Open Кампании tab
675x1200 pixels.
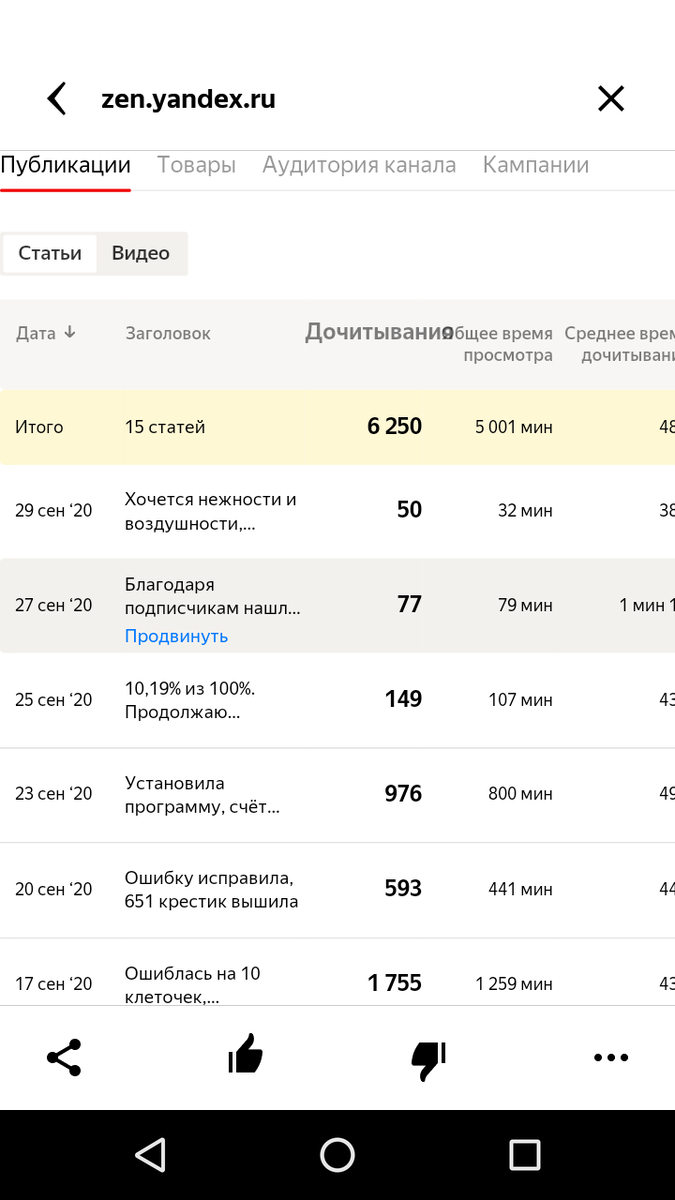pos(536,165)
